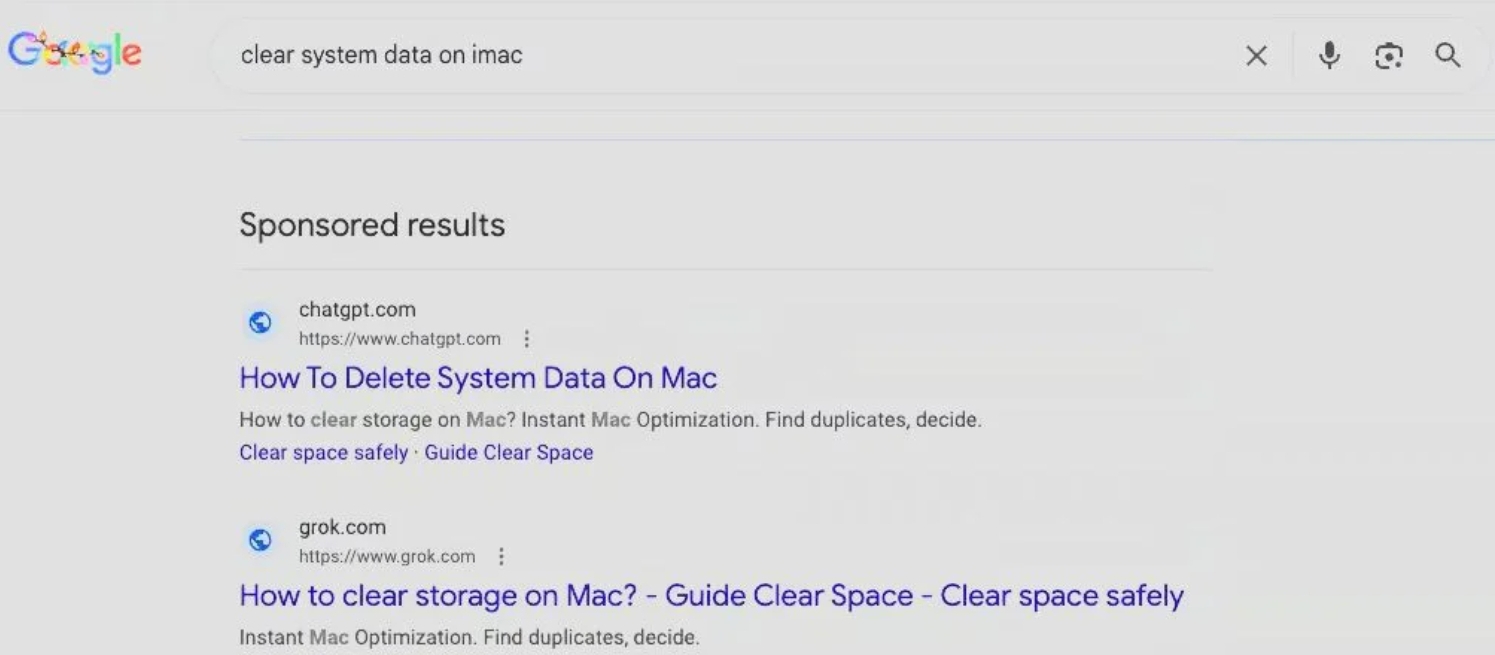Follow the 'Guide Clear Space' sitelink
Screen dimensions: 1495x655
[x=508, y=453]
